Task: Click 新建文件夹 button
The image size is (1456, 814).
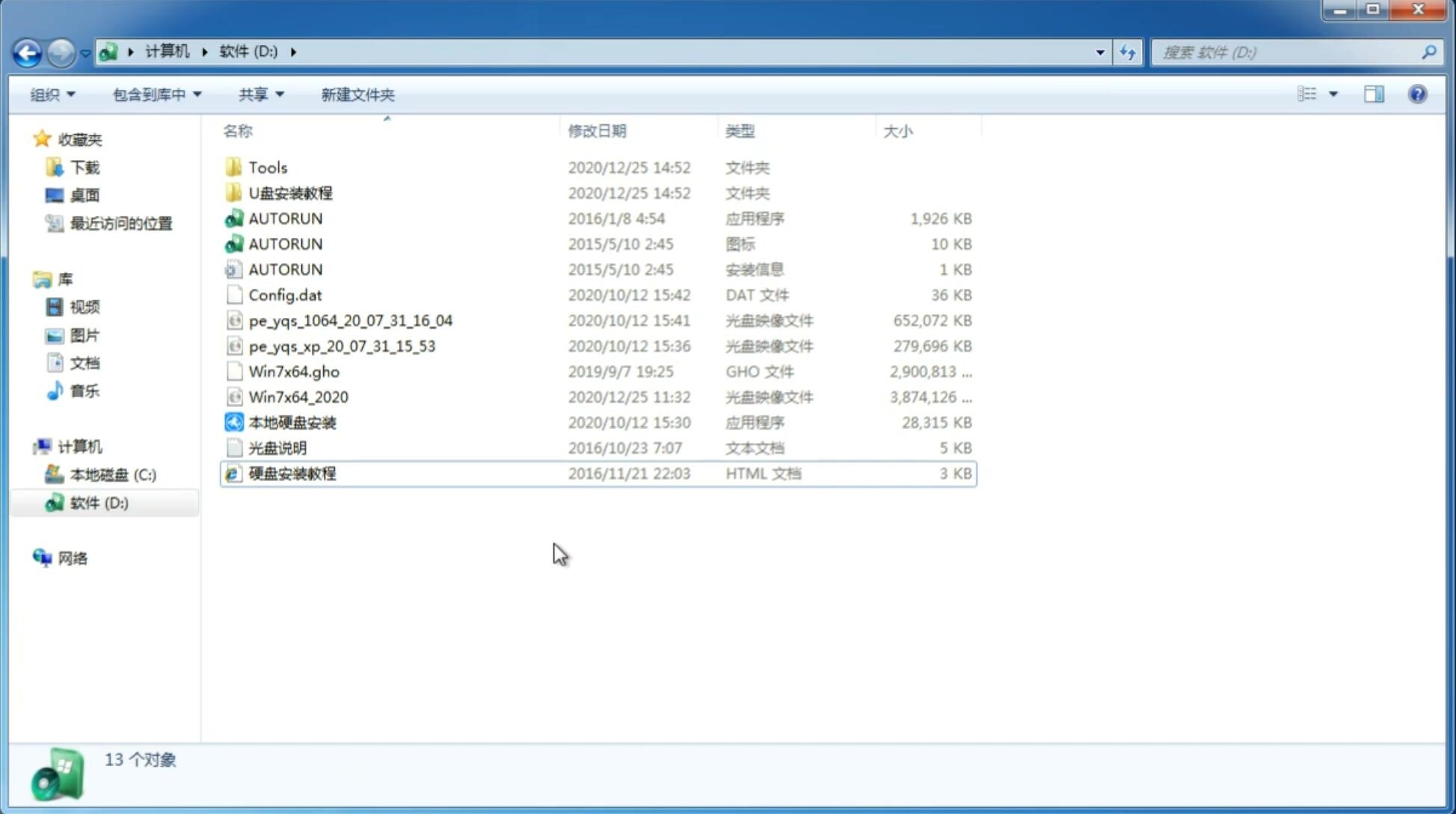Action: point(357,94)
